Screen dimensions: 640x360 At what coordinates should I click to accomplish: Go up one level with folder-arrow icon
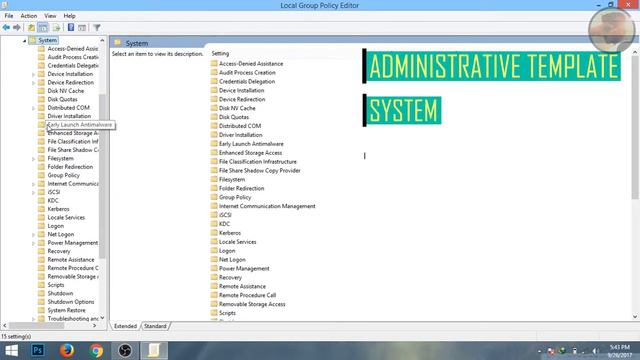pyautogui.click(x=31, y=28)
